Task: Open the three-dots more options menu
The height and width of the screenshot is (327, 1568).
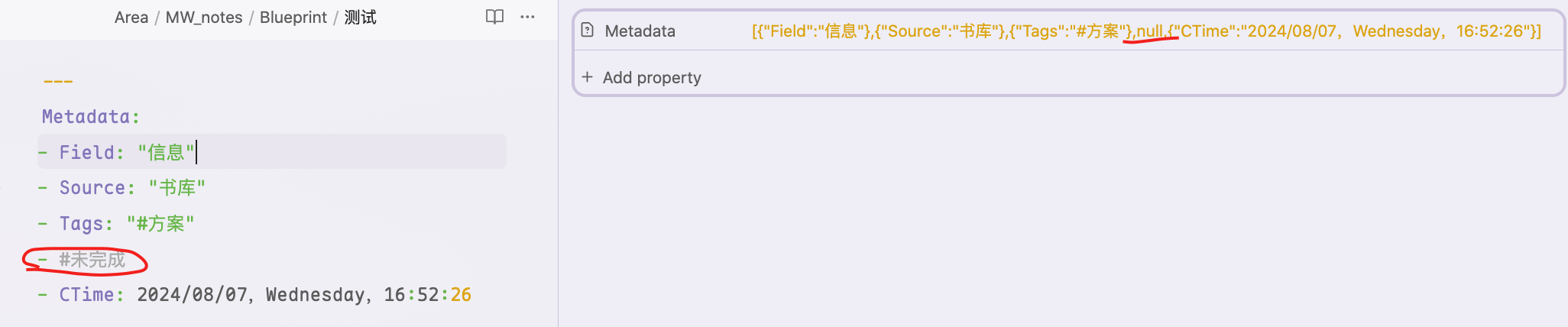Action: tap(527, 17)
